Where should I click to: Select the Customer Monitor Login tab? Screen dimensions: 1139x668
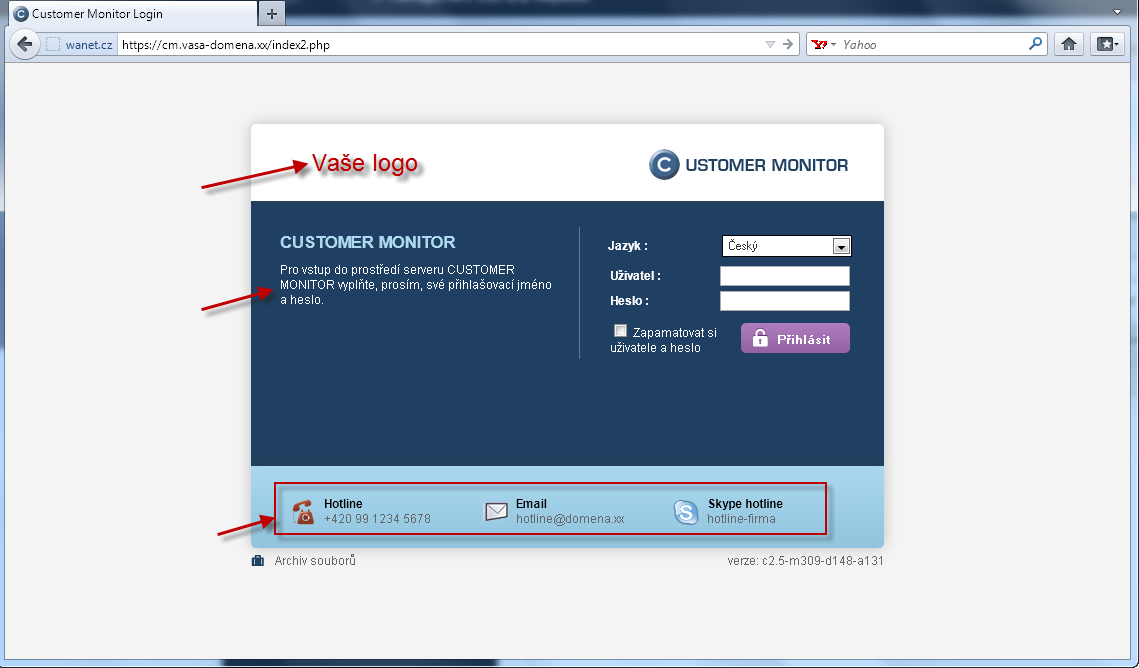[x=131, y=13]
